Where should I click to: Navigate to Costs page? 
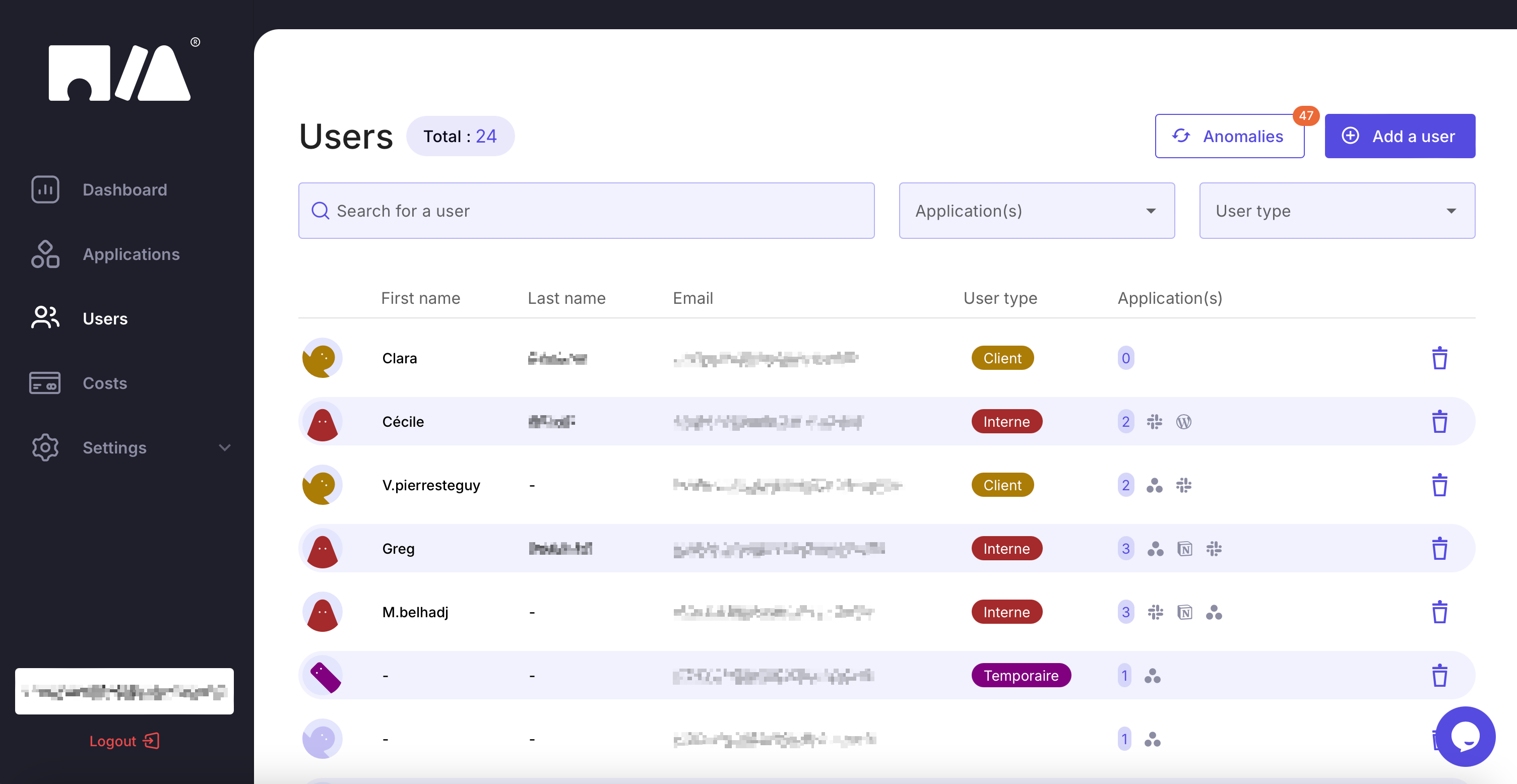[105, 383]
